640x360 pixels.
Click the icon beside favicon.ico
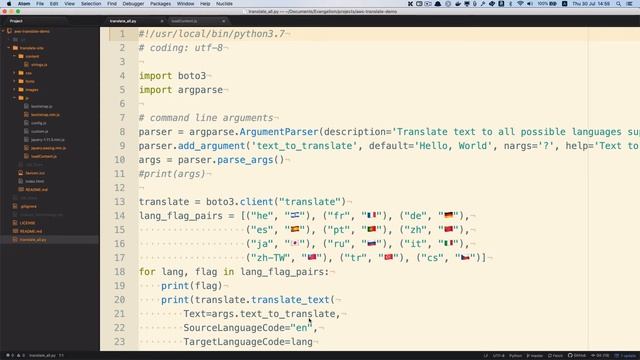[x=21, y=173]
